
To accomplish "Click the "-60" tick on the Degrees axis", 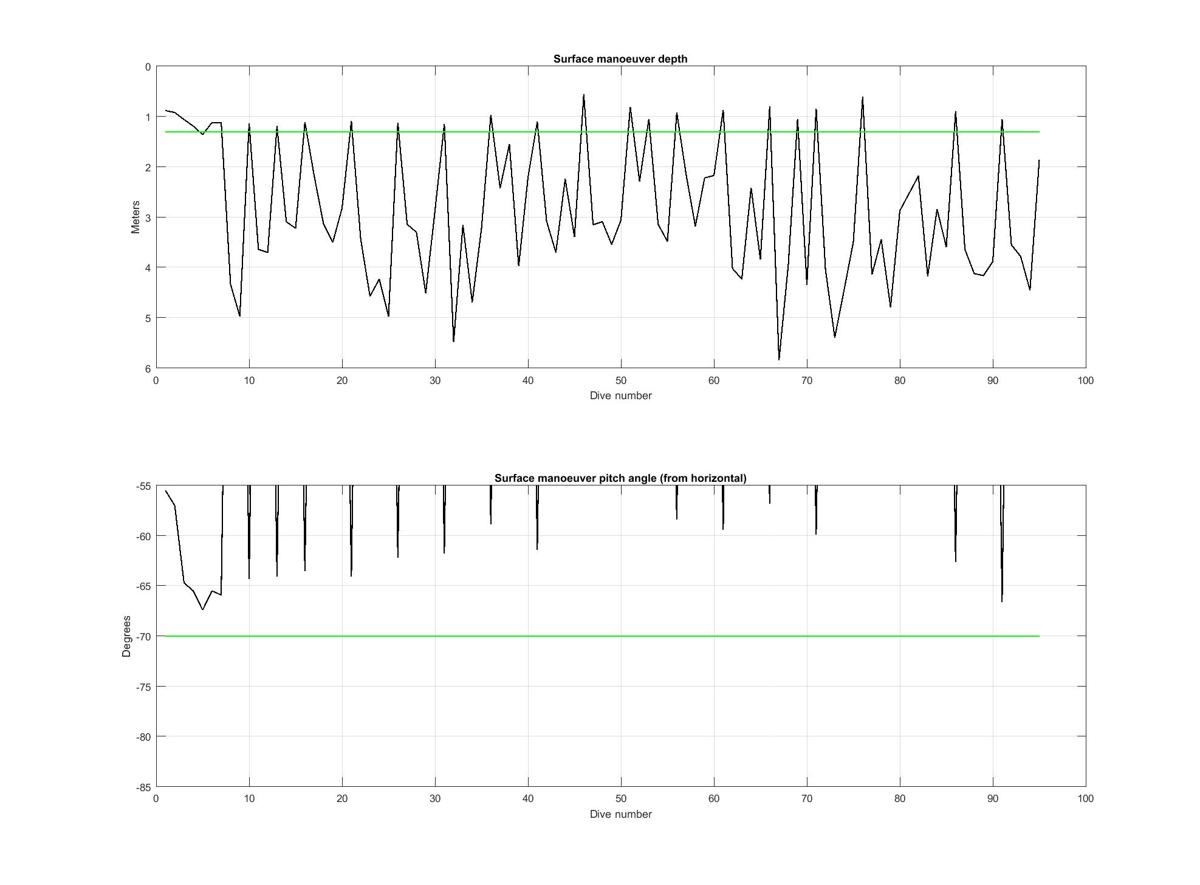I will (141, 536).
